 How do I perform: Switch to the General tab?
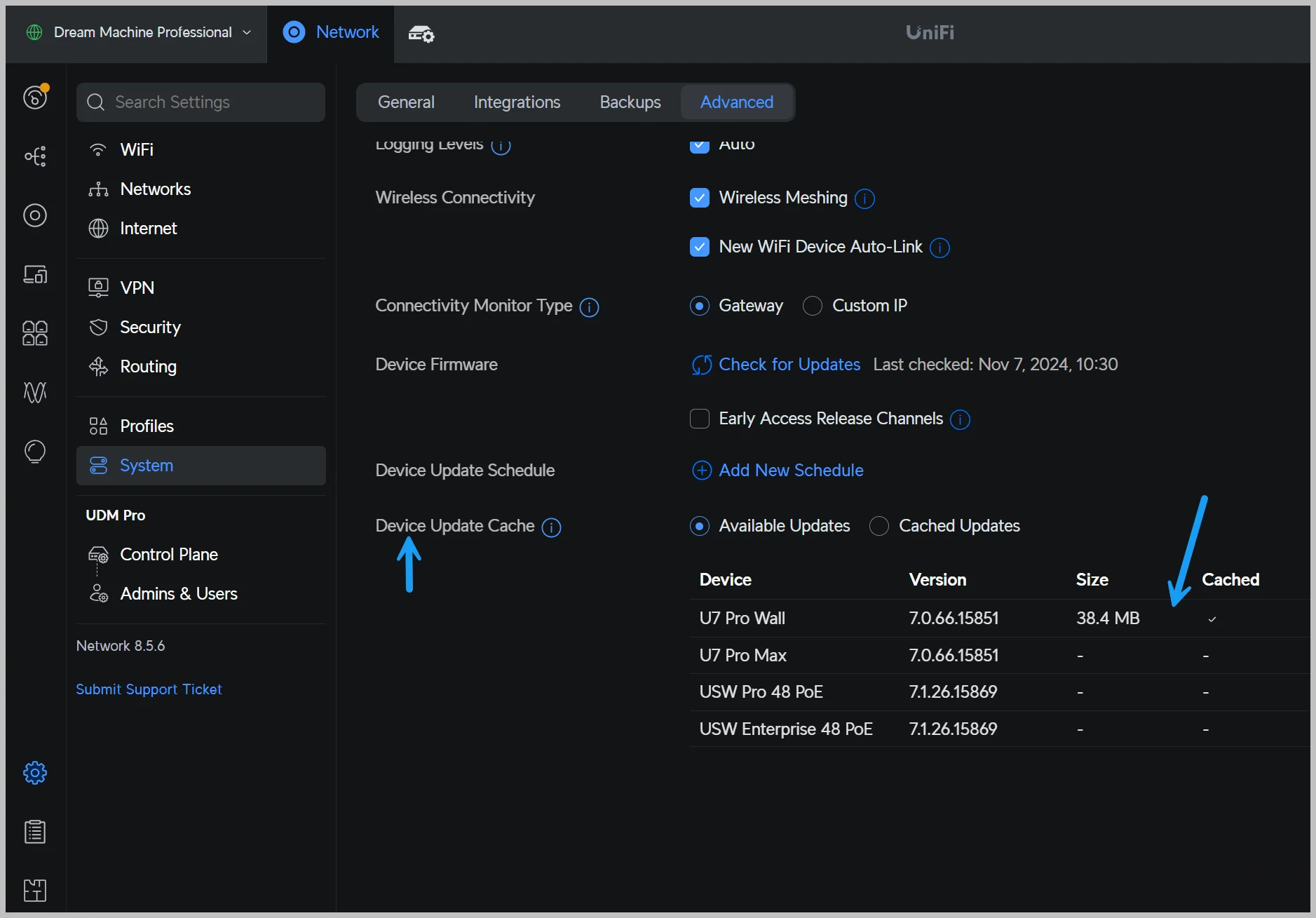click(x=406, y=102)
